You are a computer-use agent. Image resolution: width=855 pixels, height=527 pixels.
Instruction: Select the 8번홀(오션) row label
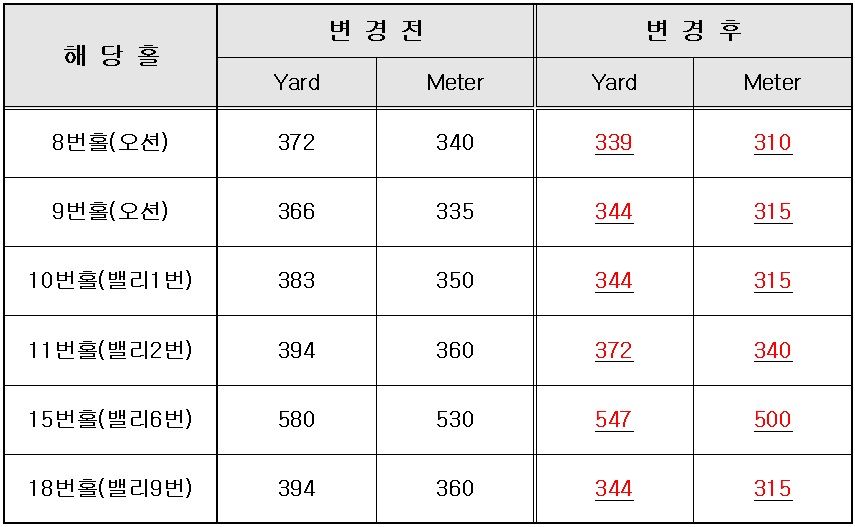coord(110,142)
